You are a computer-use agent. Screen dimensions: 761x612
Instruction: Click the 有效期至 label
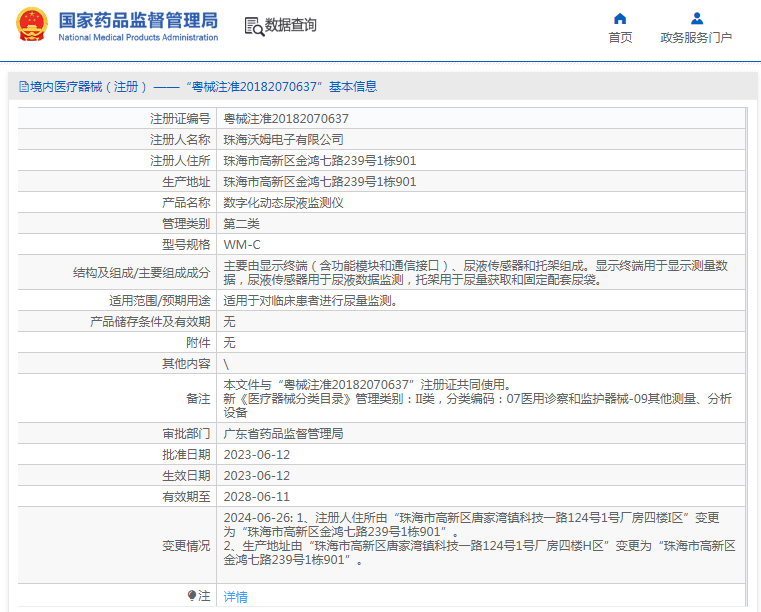click(x=186, y=497)
